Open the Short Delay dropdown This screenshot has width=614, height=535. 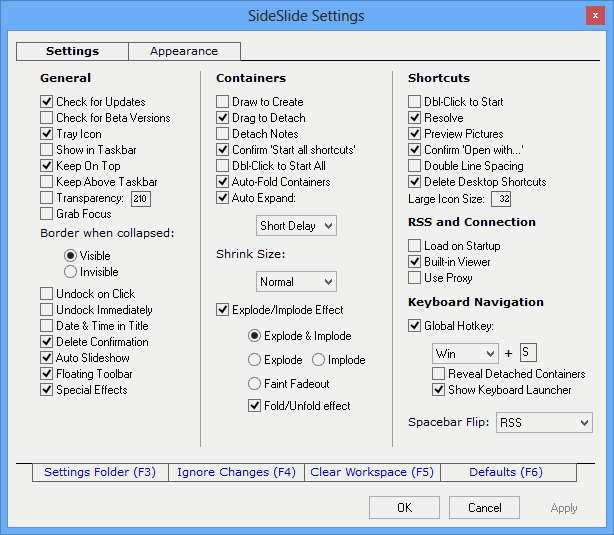click(x=297, y=226)
